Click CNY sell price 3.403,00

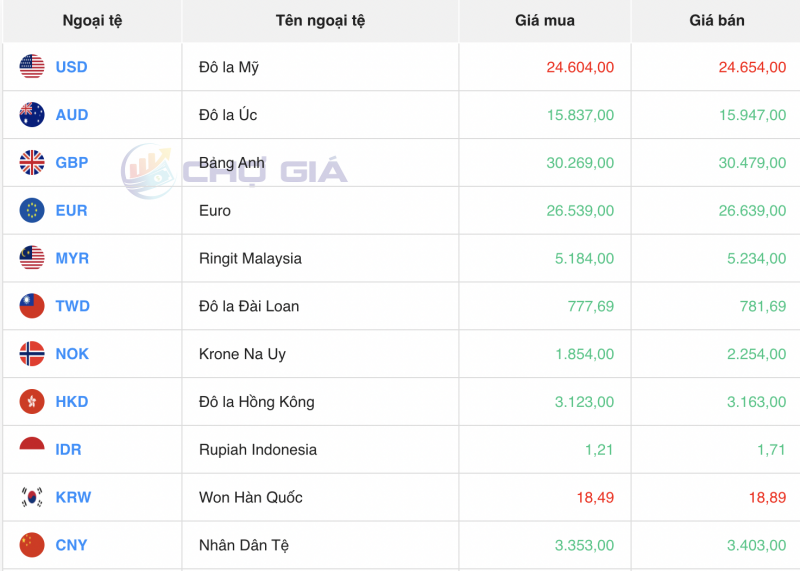tap(757, 545)
